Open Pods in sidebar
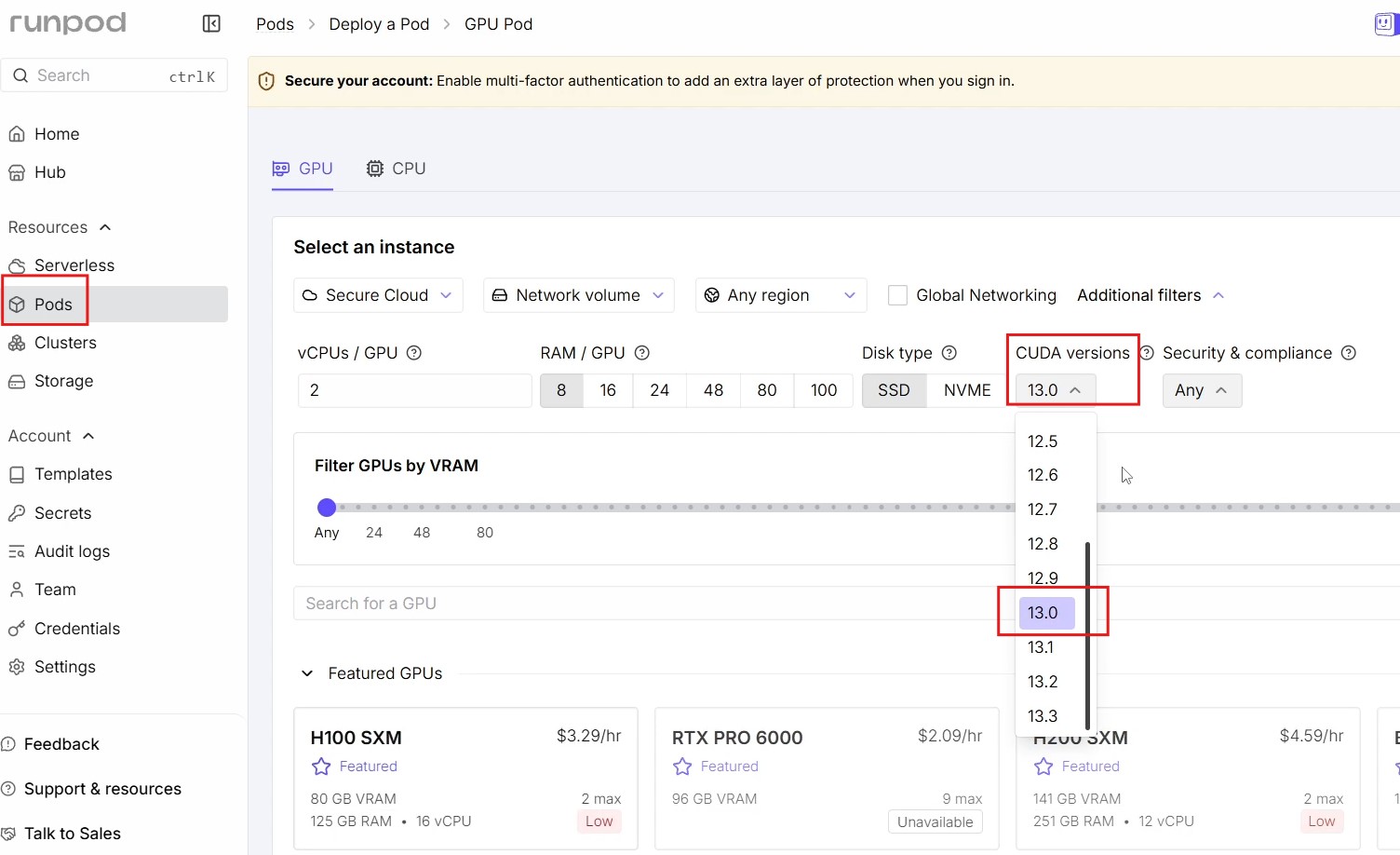The height and width of the screenshot is (855, 1400). [114, 305]
